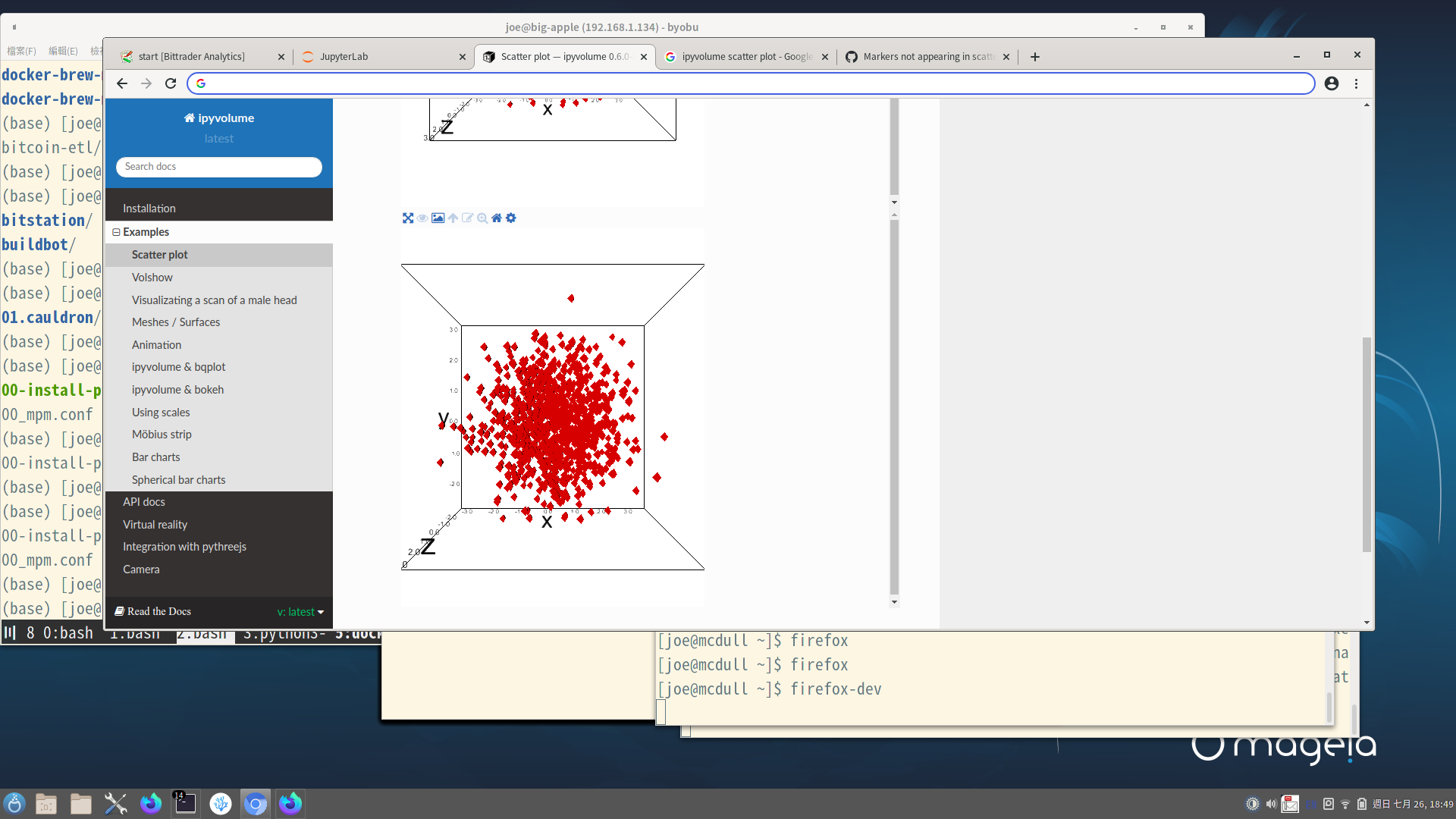Click inside the Search docs field
Viewport: 1456px width, 819px height.
[x=218, y=166]
